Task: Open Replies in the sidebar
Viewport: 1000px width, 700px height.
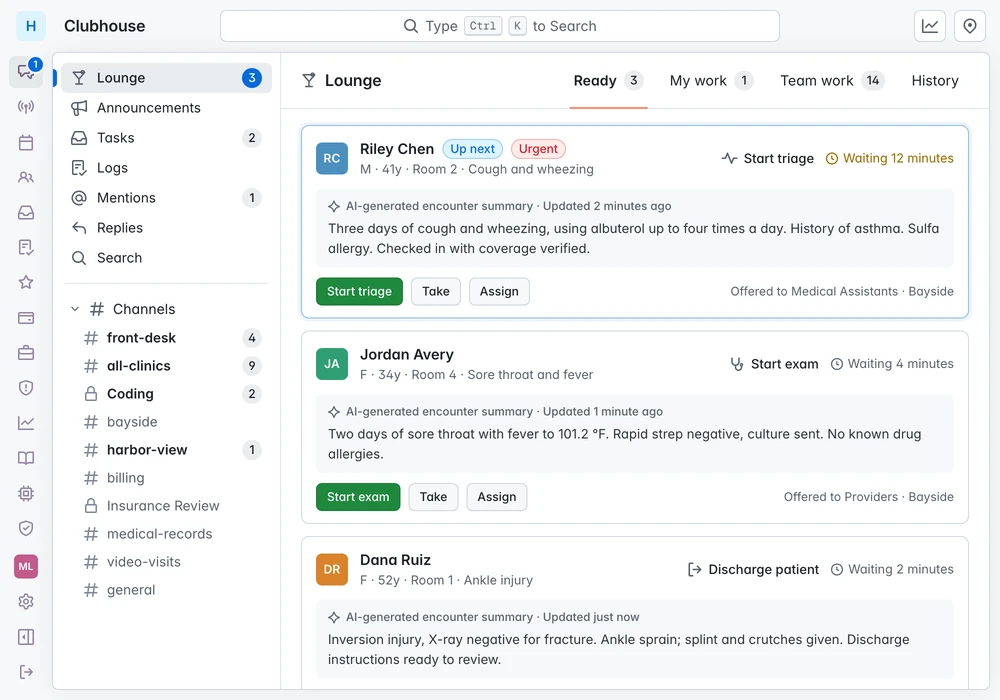Action: pyautogui.click(x=166, y=228)
